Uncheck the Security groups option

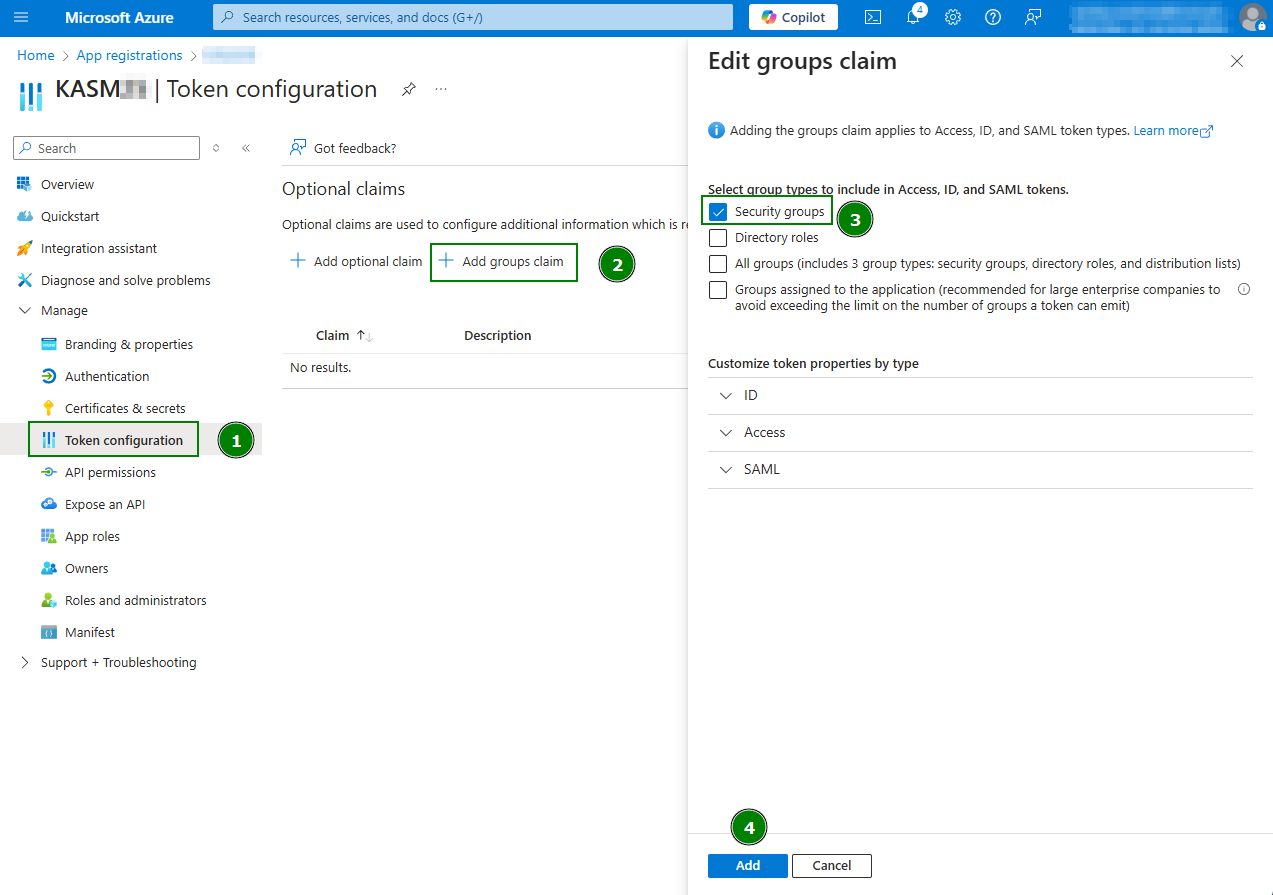point(716,211)
